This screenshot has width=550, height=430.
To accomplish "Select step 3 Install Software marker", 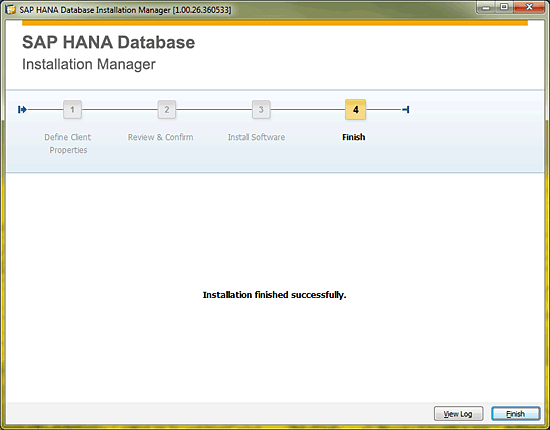I will 261,110.
